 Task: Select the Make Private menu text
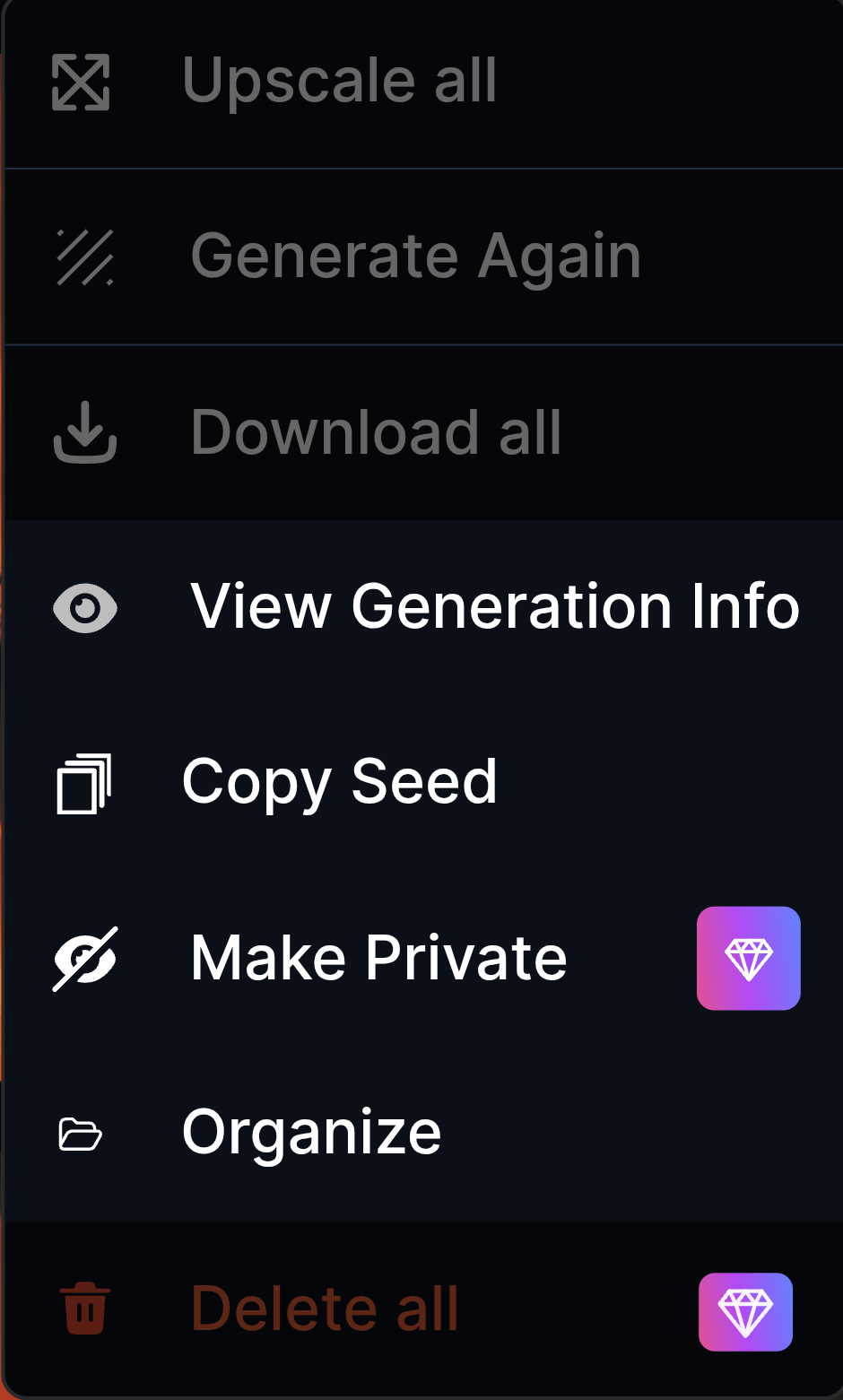click(378, 958)
